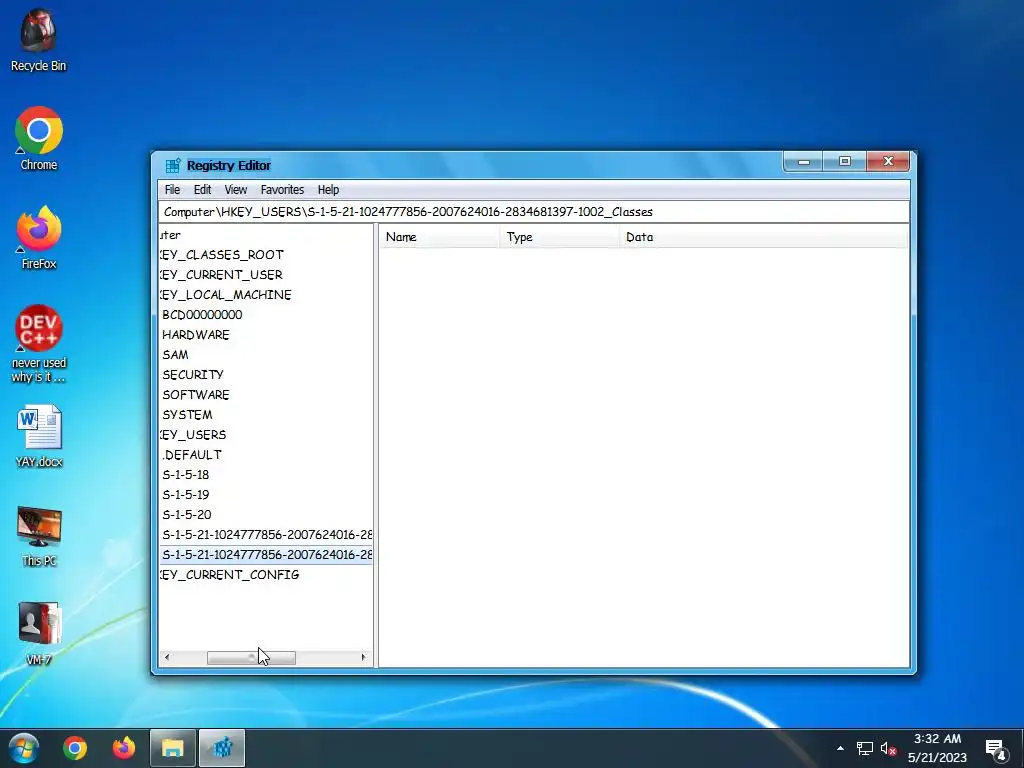1024x768 pixels.
Task: Open File Explorer from the taskbar
Action: pos(172,748)
